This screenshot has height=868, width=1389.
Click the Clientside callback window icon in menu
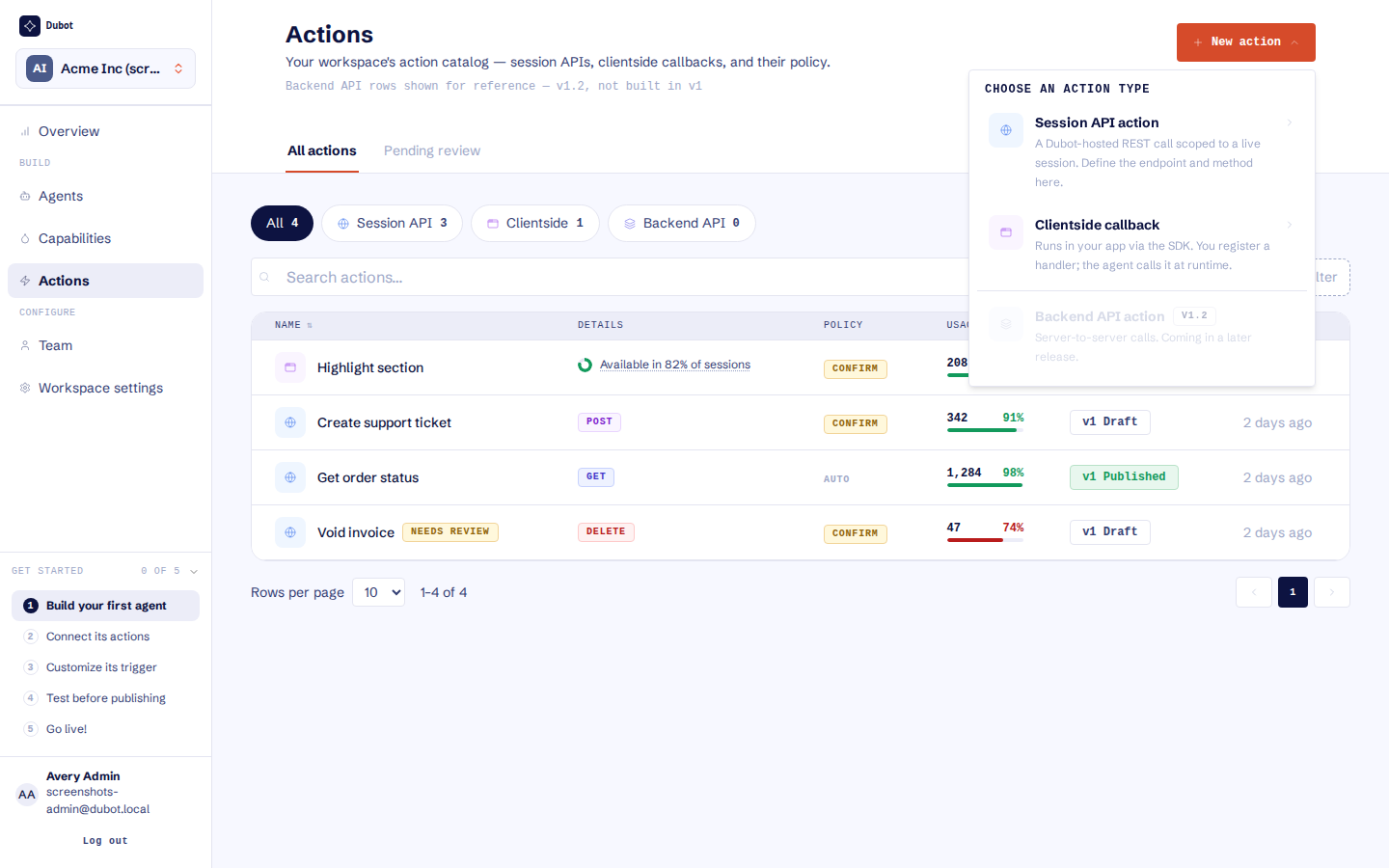click(1006, 232)
